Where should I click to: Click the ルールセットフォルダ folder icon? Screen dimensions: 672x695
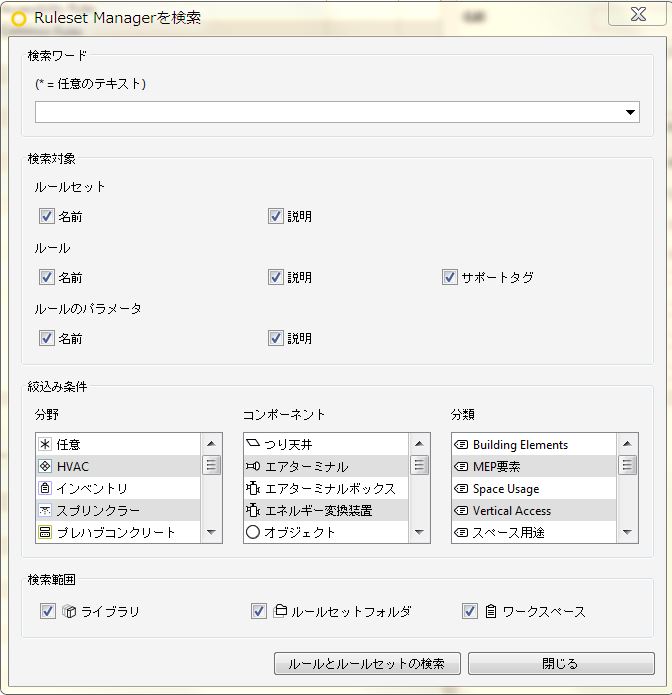pos(280,610)
